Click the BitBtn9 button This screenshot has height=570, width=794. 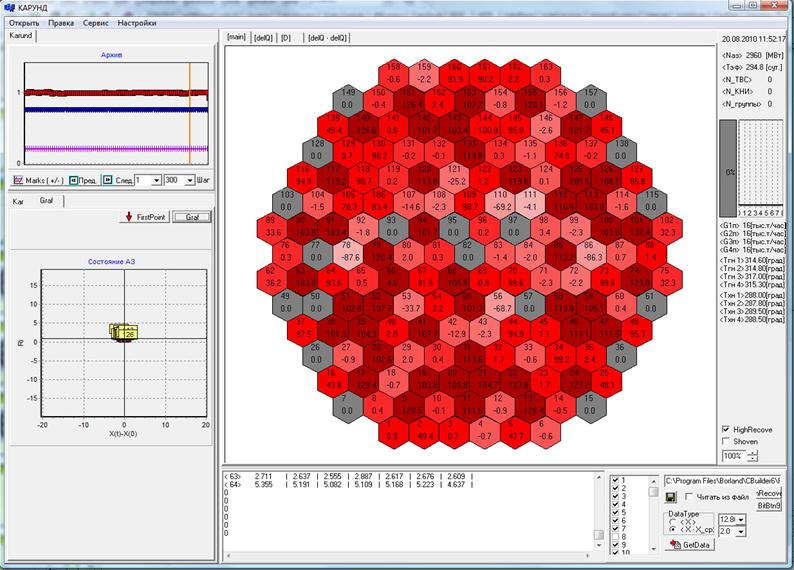(769, 506)
